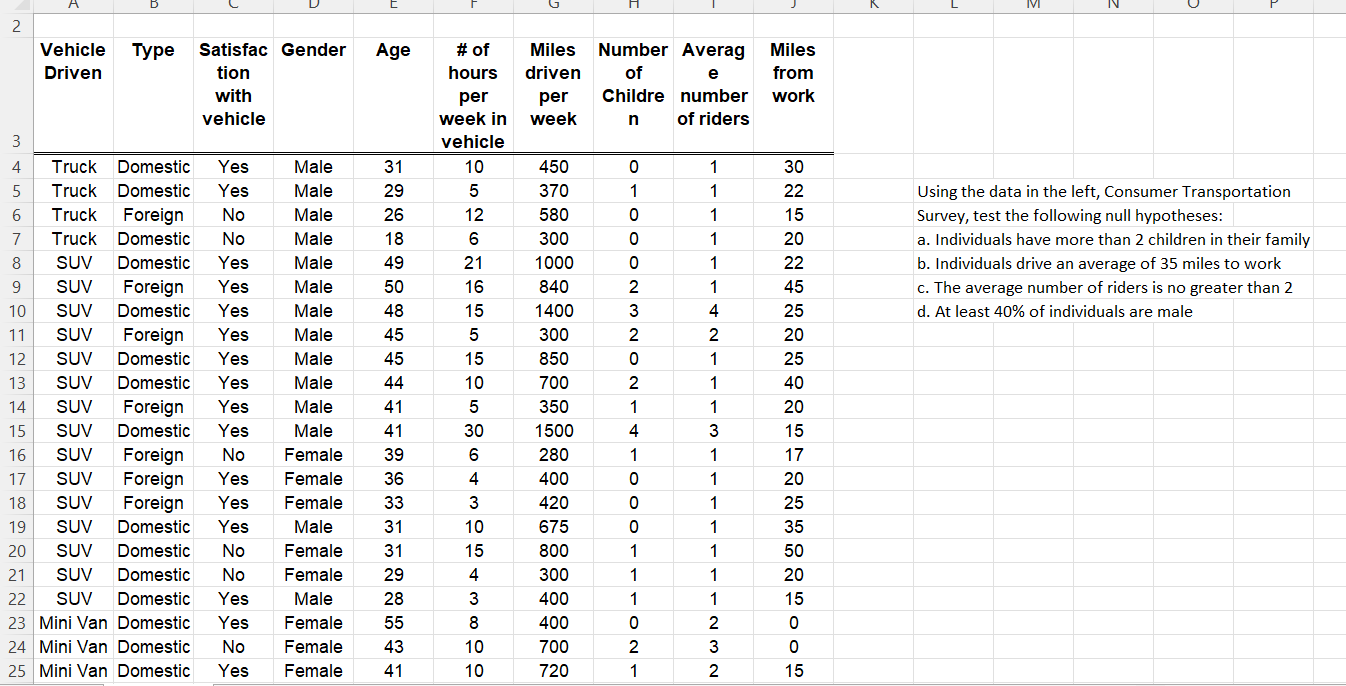Select the 'Number of Children' header cell
Image resolution: width=1346 pixels, height=686 pixels.
tap(633, 95)
